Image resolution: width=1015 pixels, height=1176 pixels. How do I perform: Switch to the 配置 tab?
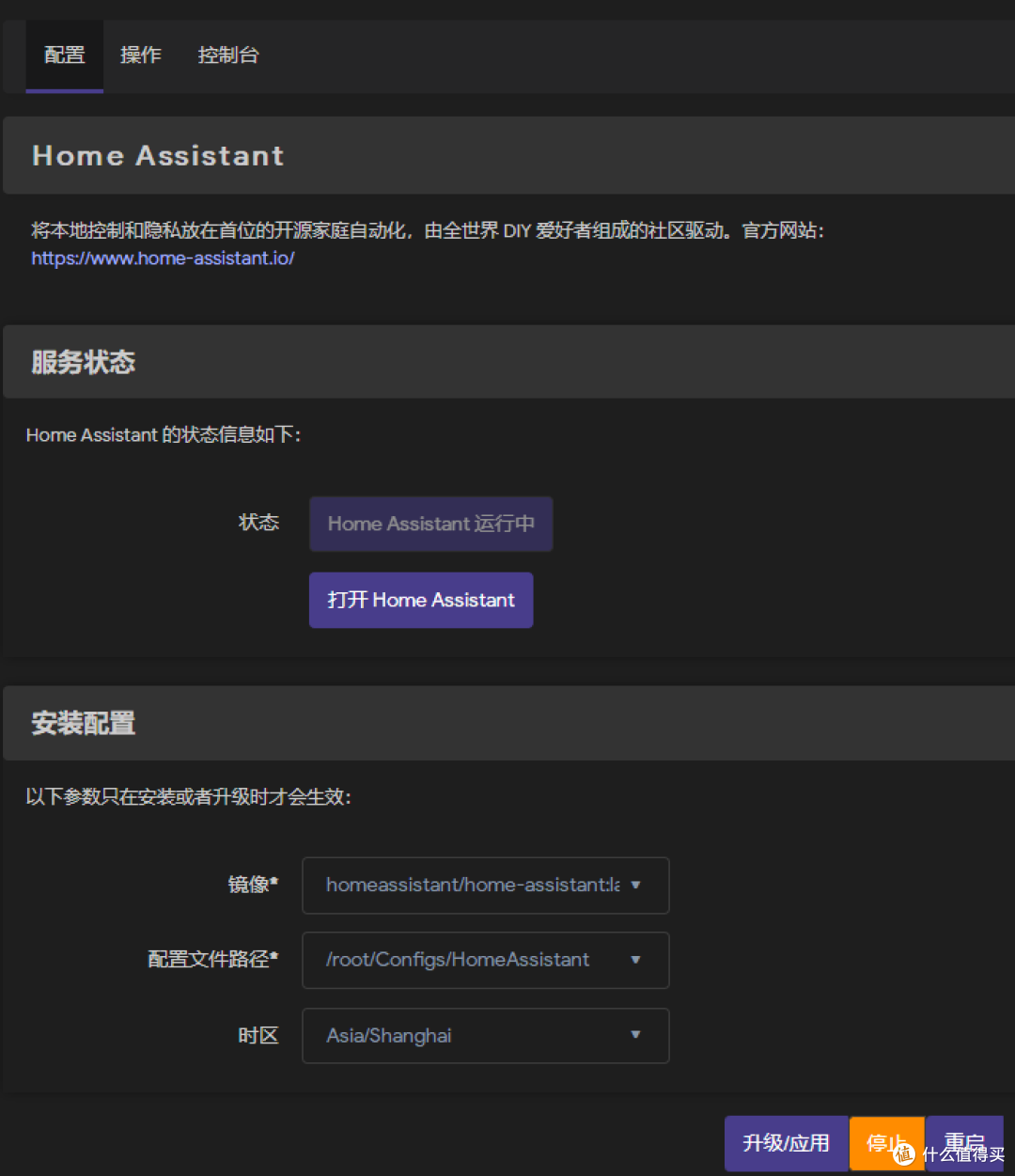point(64,55)
